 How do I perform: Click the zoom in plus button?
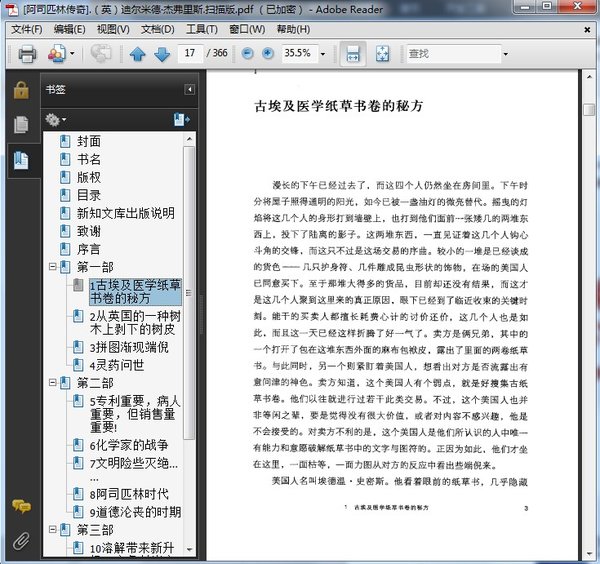coord(268,52)
